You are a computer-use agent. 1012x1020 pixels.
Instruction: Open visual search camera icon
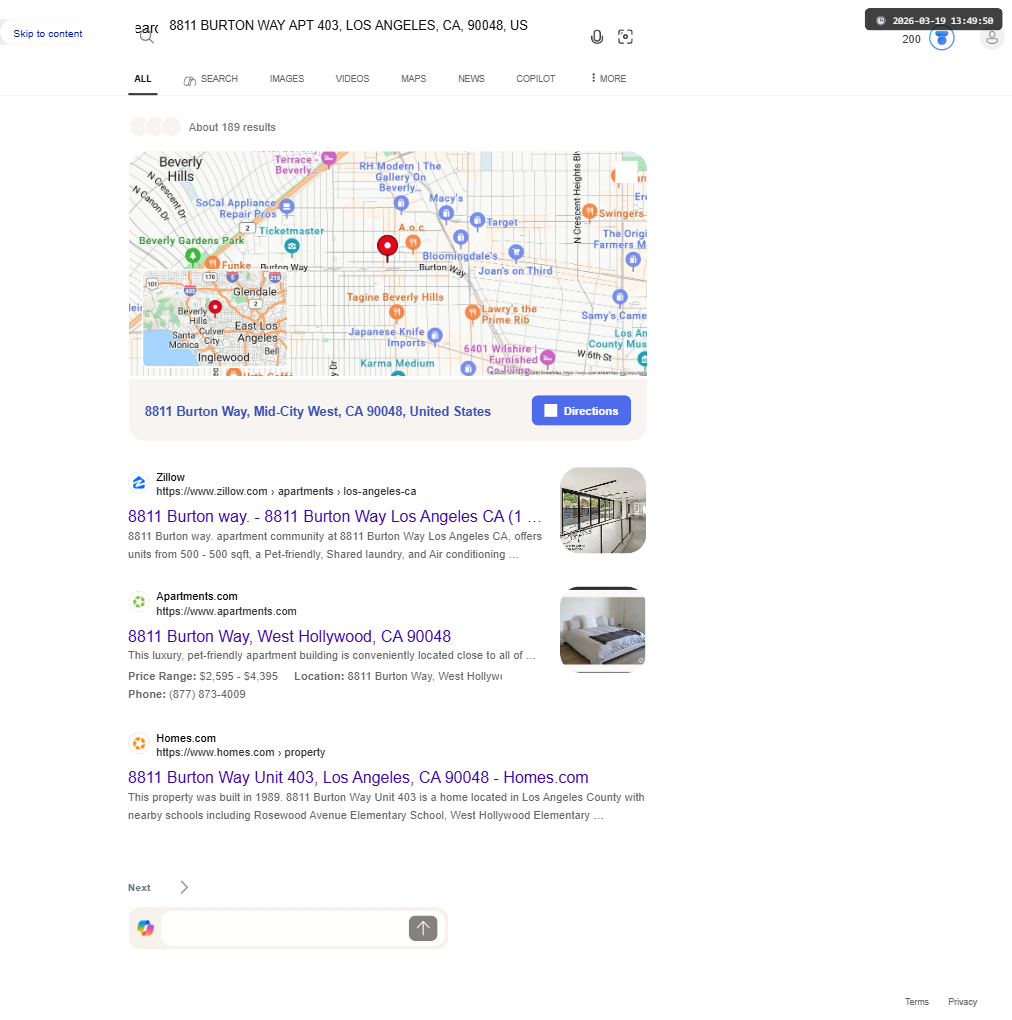625,37
